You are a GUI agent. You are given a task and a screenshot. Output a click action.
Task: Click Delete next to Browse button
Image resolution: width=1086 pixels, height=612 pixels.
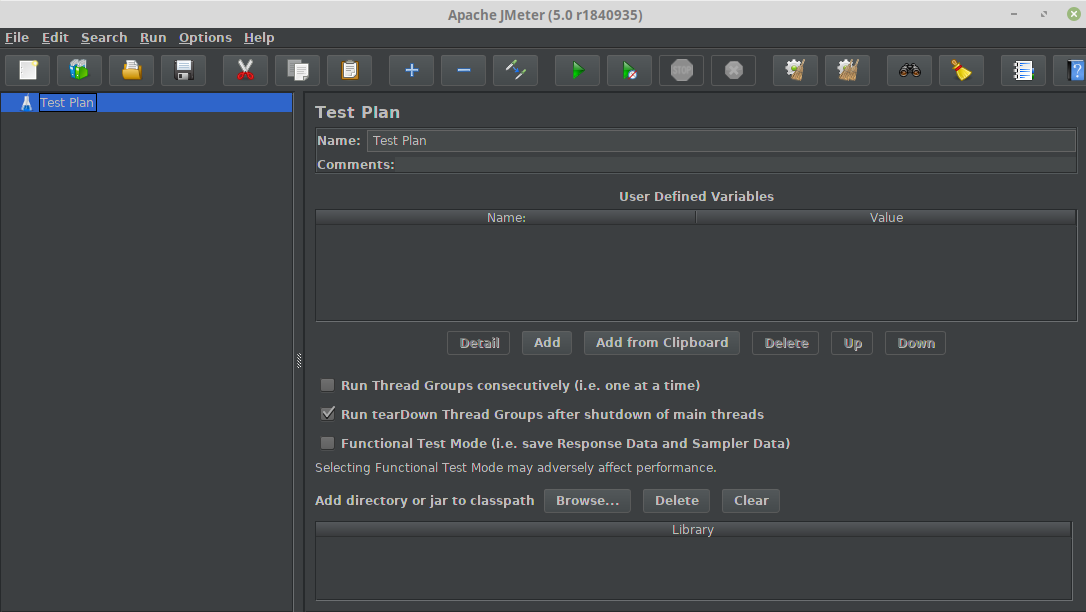tap(677, 501)
